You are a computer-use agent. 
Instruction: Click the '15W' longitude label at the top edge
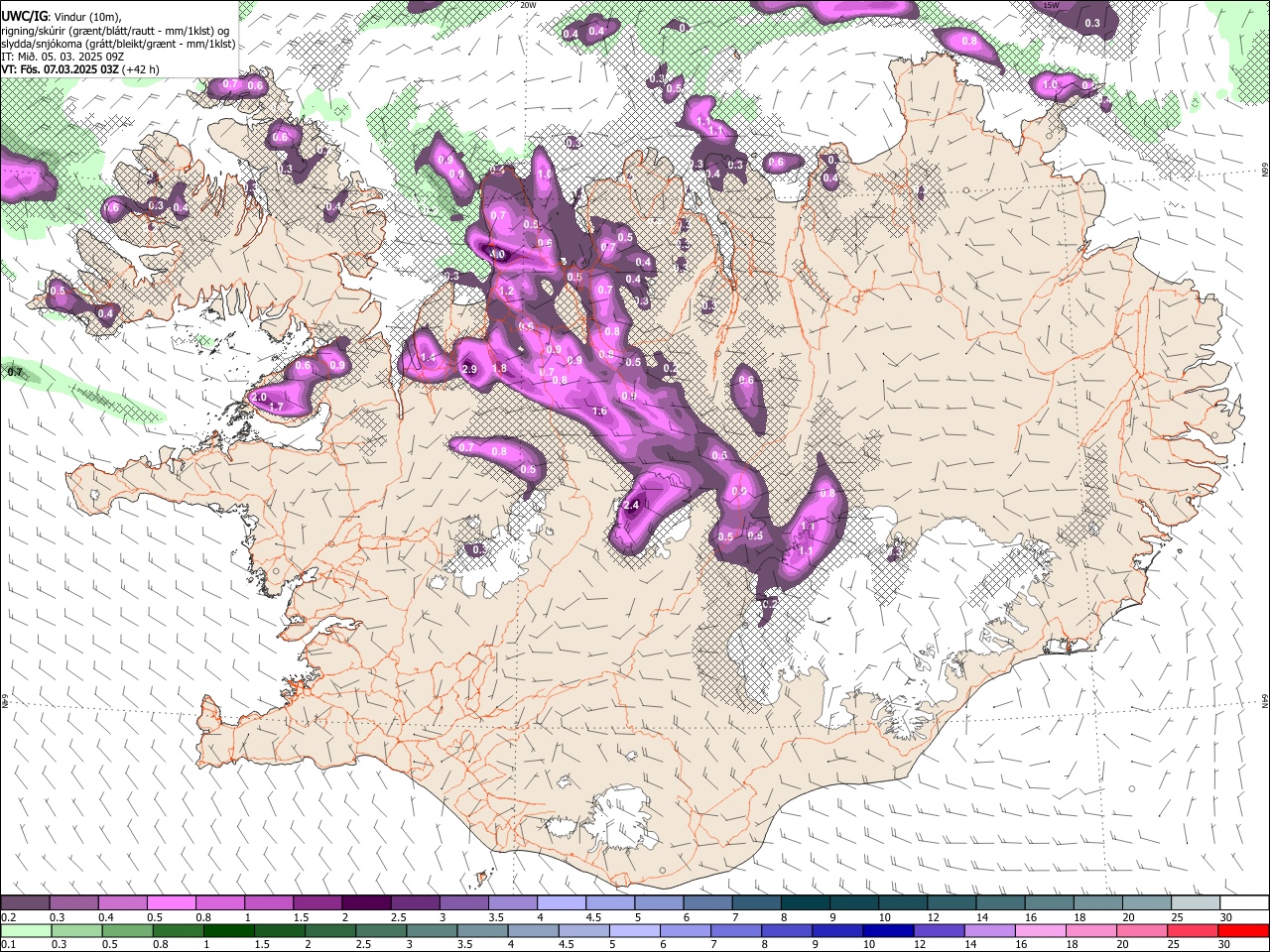click(1052, 5)
